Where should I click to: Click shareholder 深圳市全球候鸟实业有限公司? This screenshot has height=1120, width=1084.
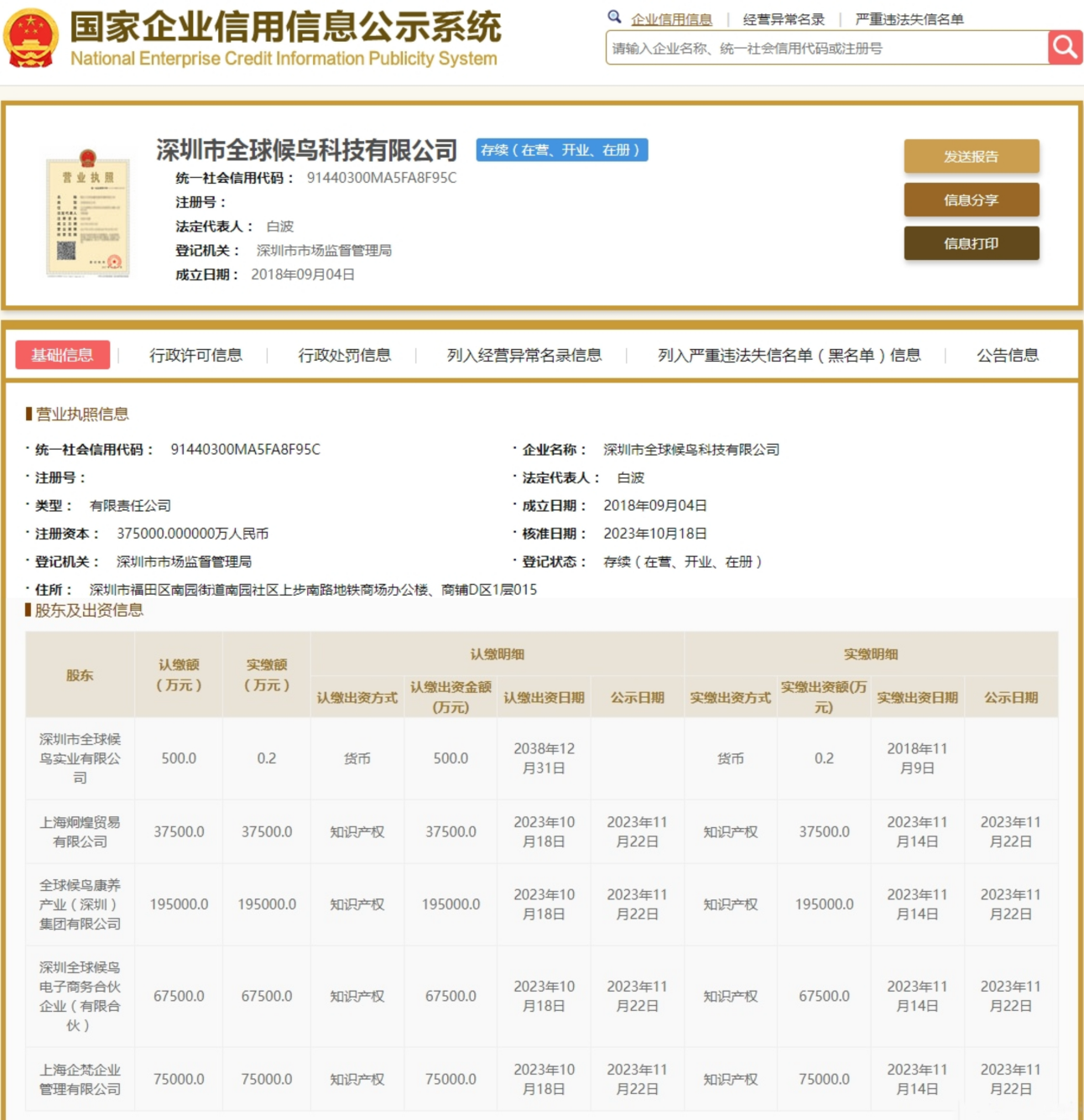pyautogui.click(x=80, y=758)
